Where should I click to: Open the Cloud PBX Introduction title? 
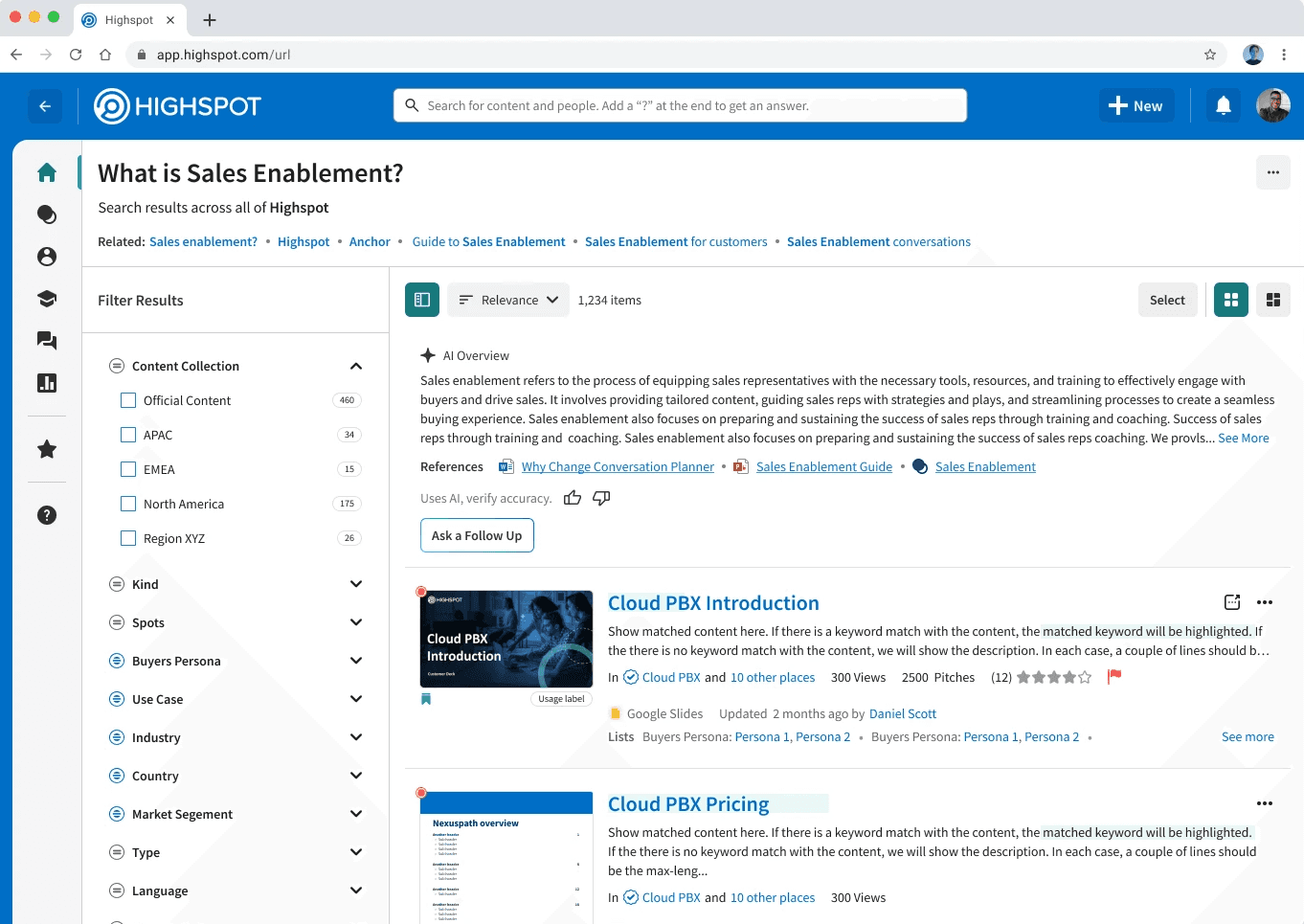[713, 603]
